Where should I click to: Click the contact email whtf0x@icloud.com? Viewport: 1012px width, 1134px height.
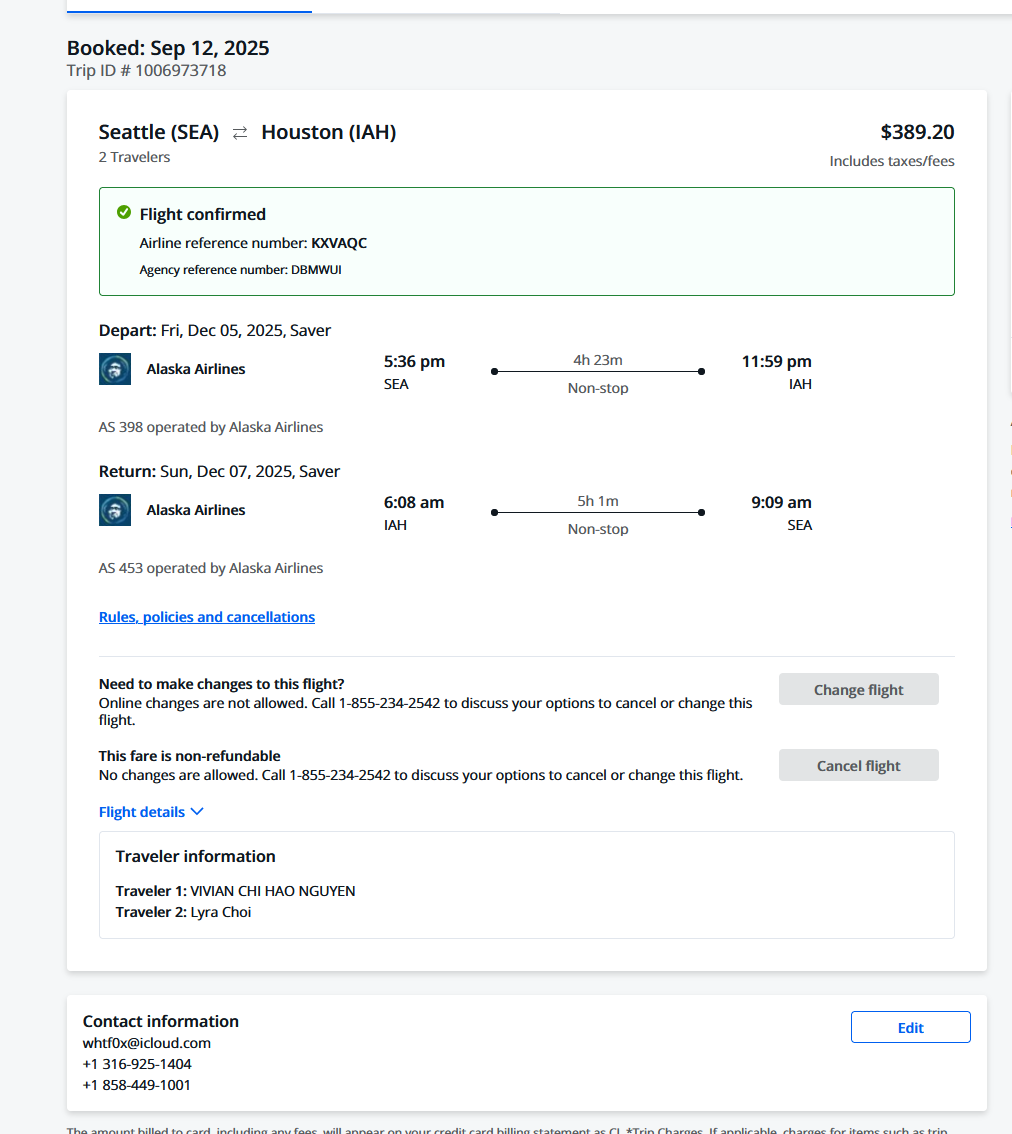(147, 1043)
